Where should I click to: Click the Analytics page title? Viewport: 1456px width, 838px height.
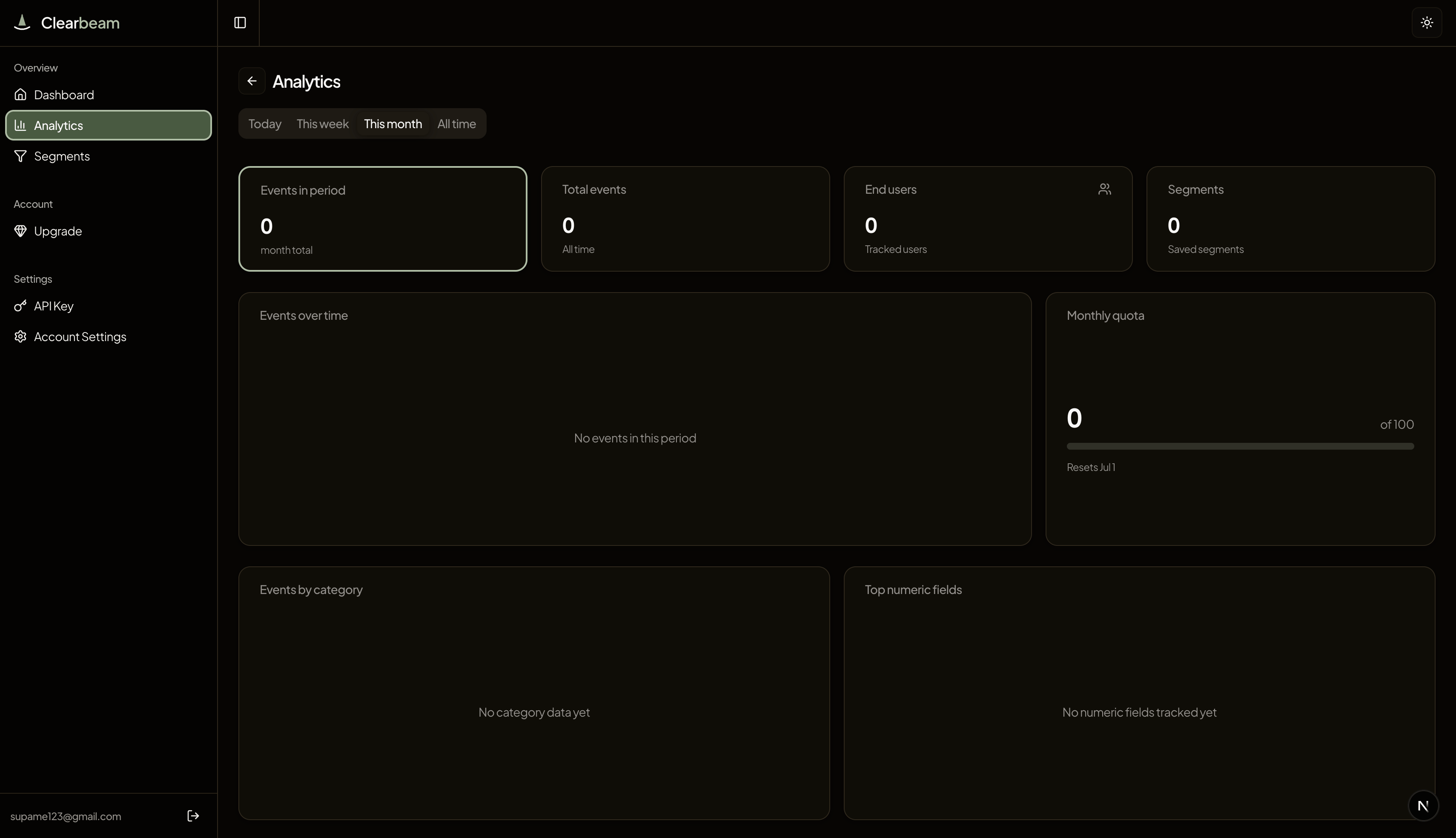click(x=307, y=82)
